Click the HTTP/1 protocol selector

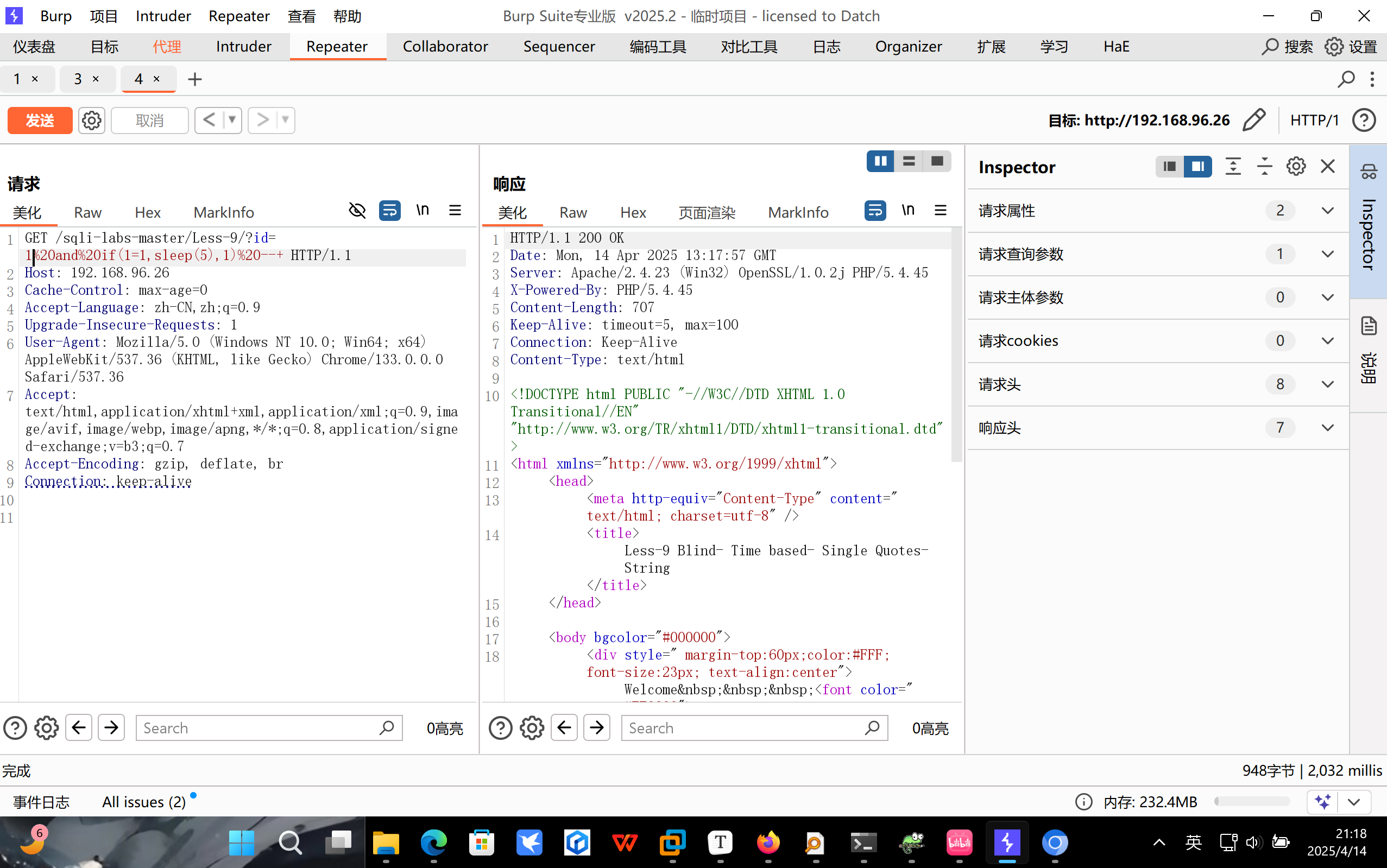pyautogui.click(x=1314, y=120)
